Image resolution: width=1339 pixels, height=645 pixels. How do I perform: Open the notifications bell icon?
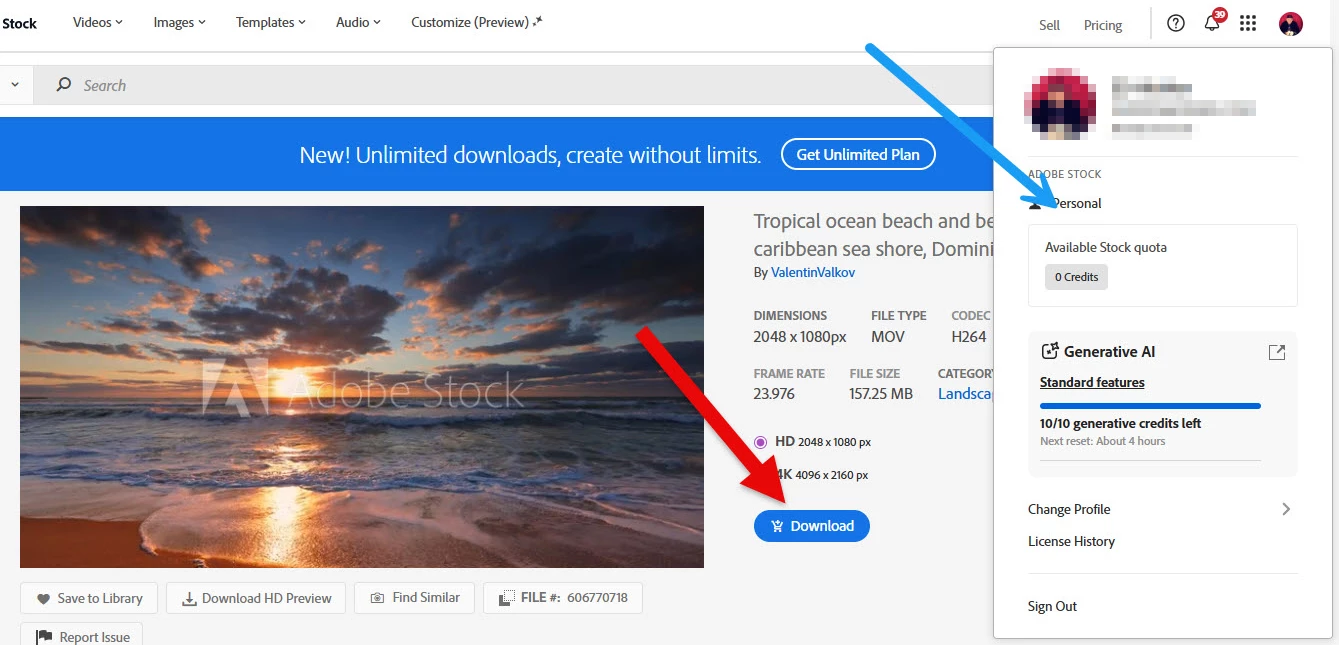[x=1212, y=23]
